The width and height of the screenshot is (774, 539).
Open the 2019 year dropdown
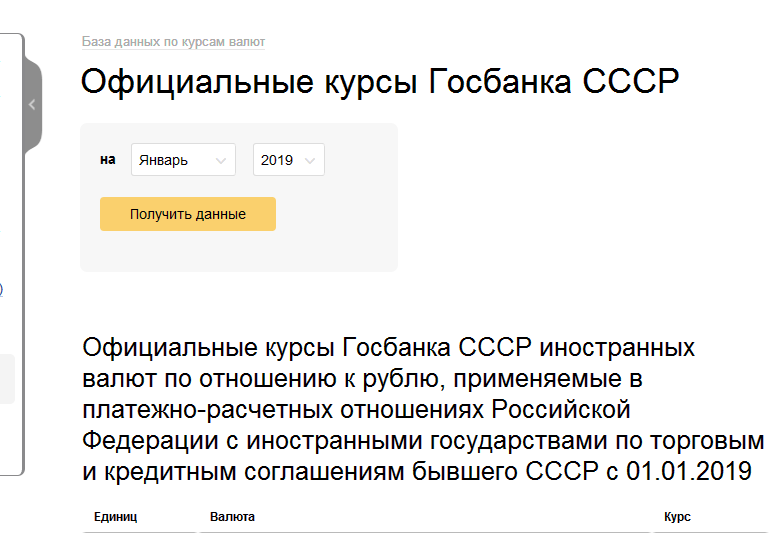[x=288, y=160]
